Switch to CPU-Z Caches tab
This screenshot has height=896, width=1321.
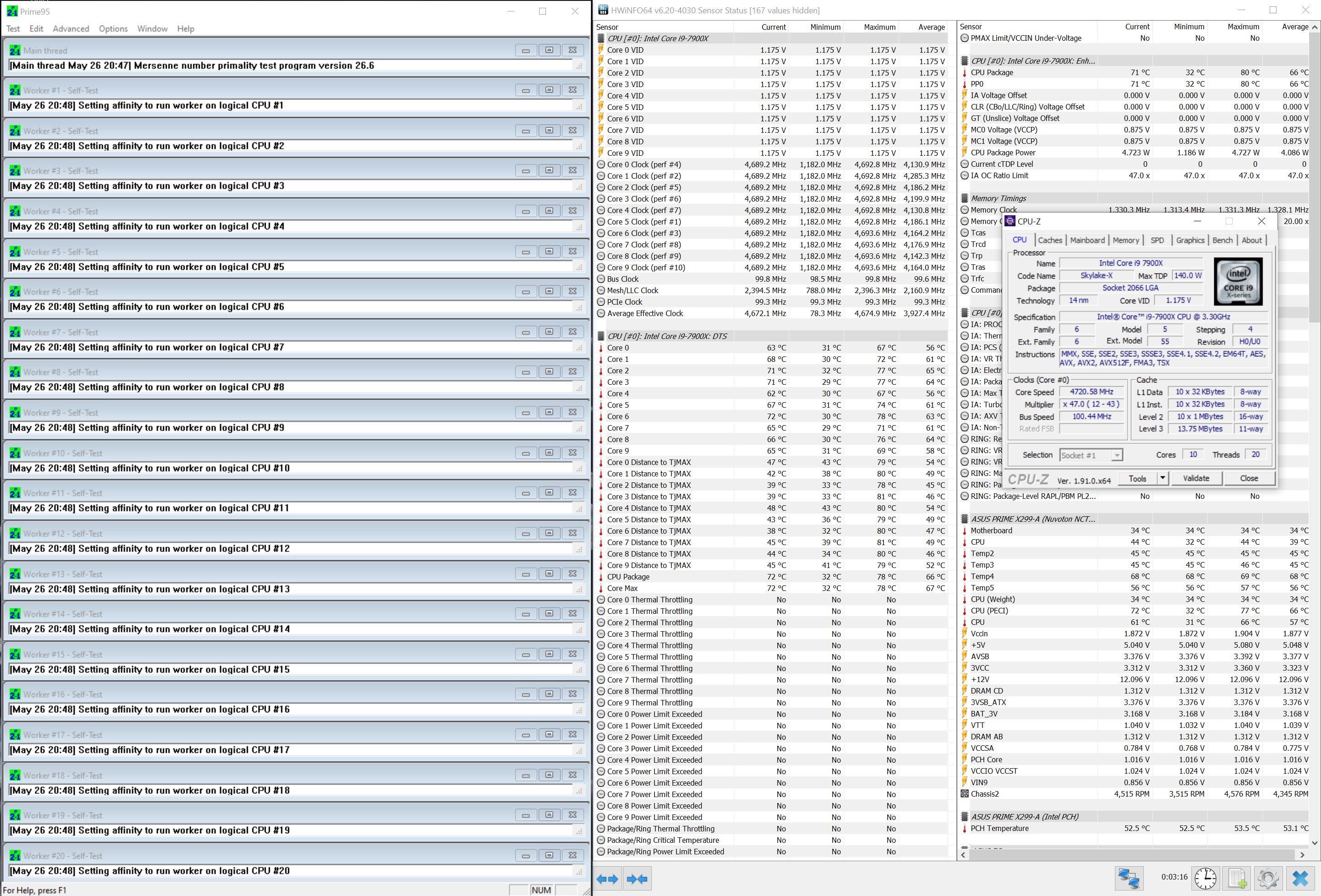(x=1050, y=240)
